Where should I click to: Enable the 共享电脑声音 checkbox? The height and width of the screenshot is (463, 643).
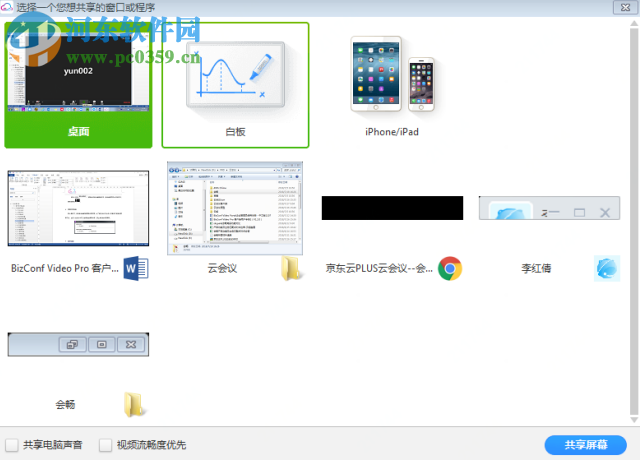[12, 445]
